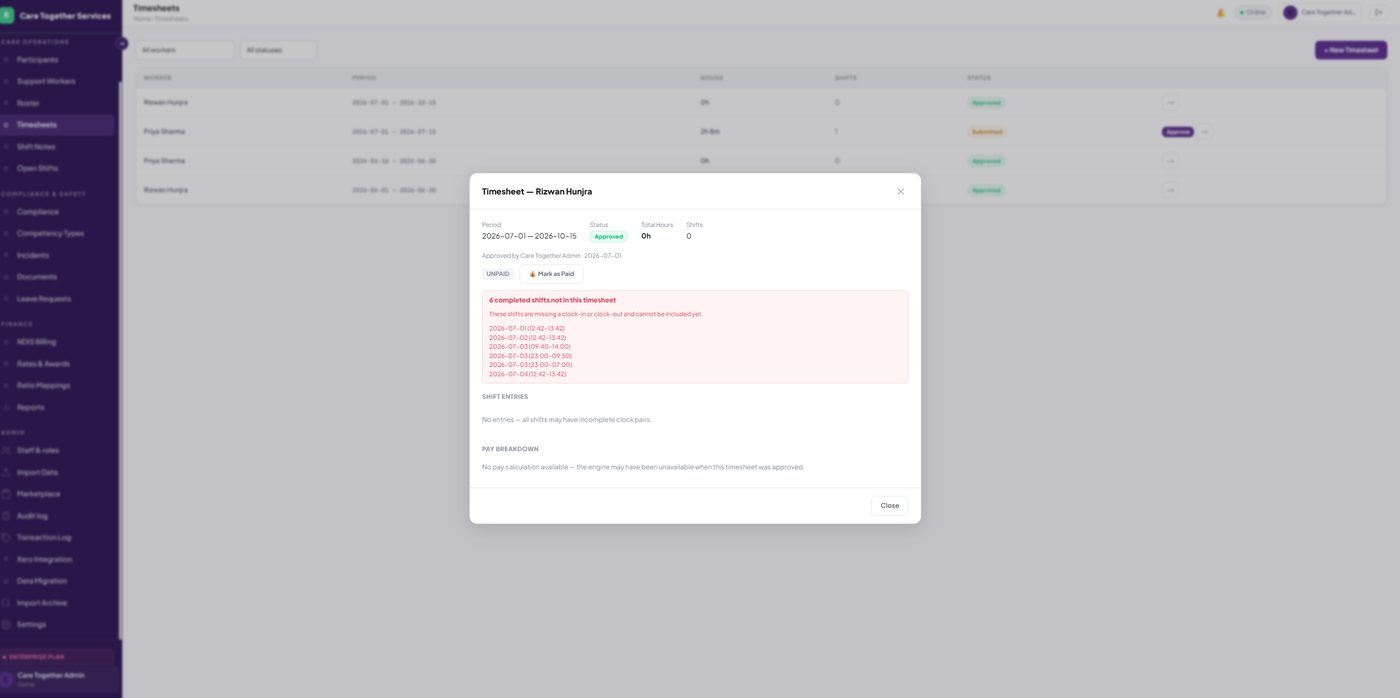Screen dimensions: 1400x698
Task: Open Support Workers in the sidebar
Action: (58, 81)
